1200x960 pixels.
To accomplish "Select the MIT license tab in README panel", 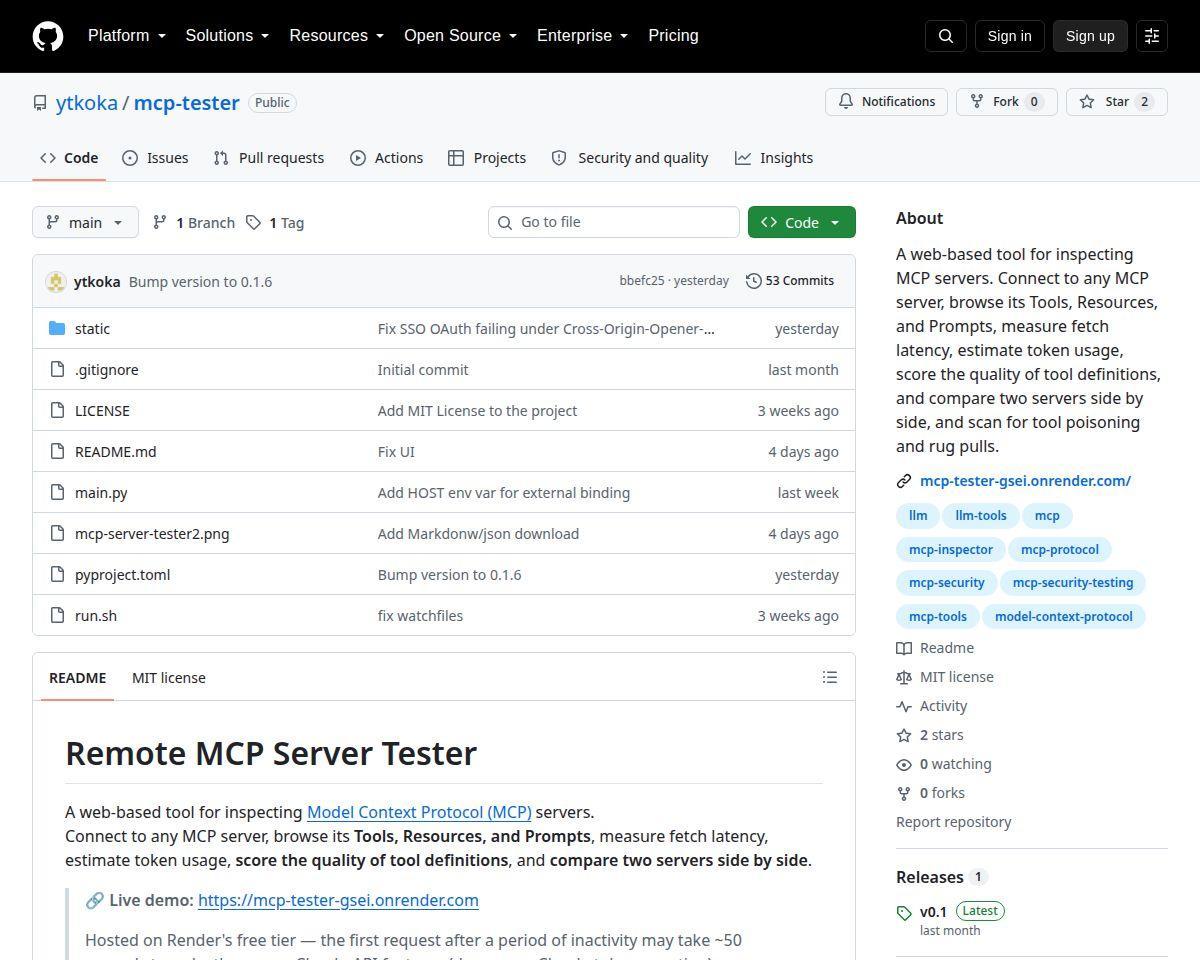I will click(169, 678).
